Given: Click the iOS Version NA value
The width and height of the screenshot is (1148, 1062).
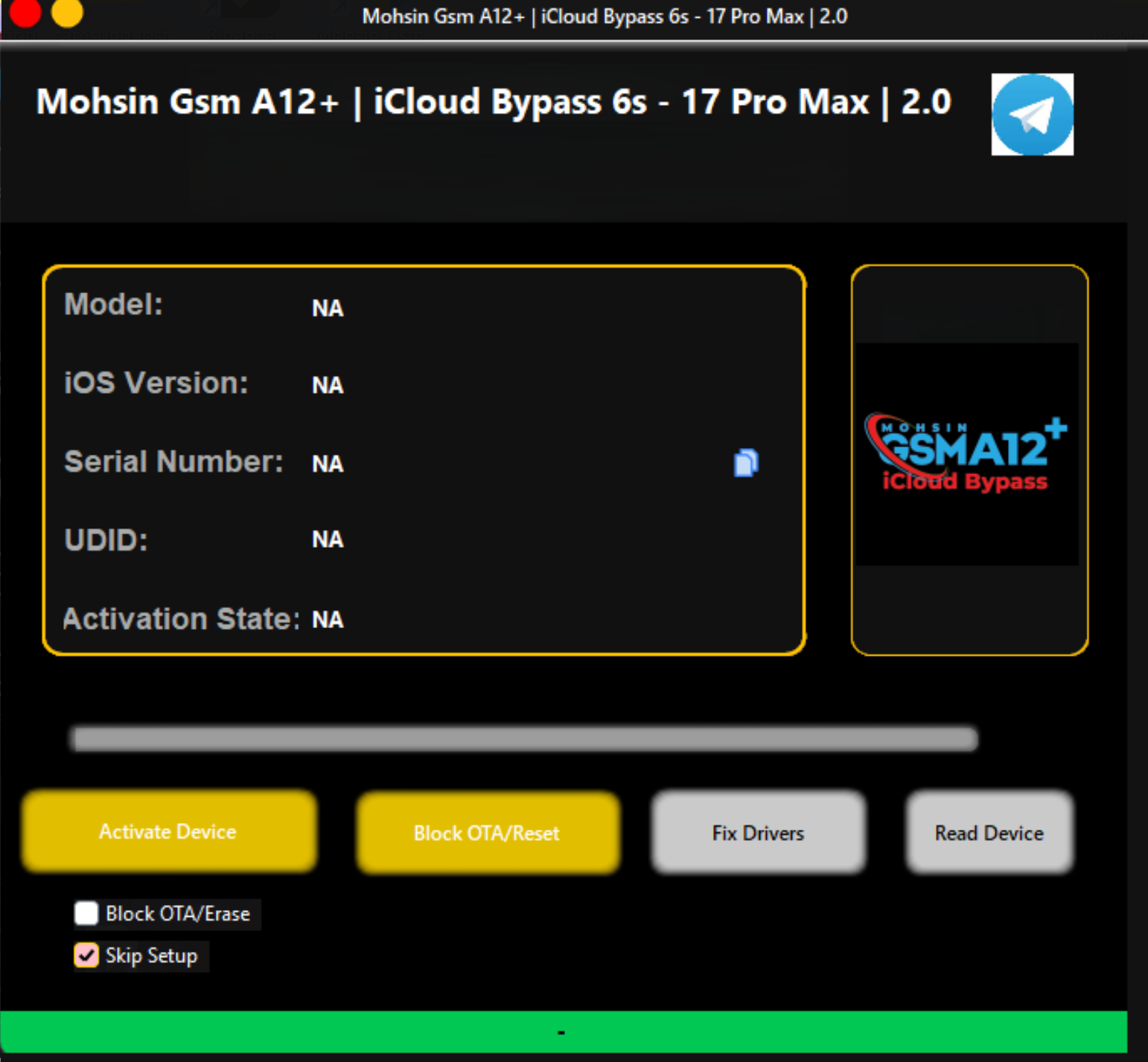Looking at the screenshot, I should point(328,385).
